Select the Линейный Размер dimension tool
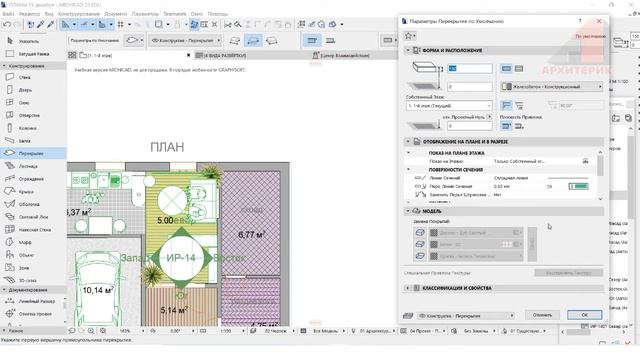 (33, 301)
